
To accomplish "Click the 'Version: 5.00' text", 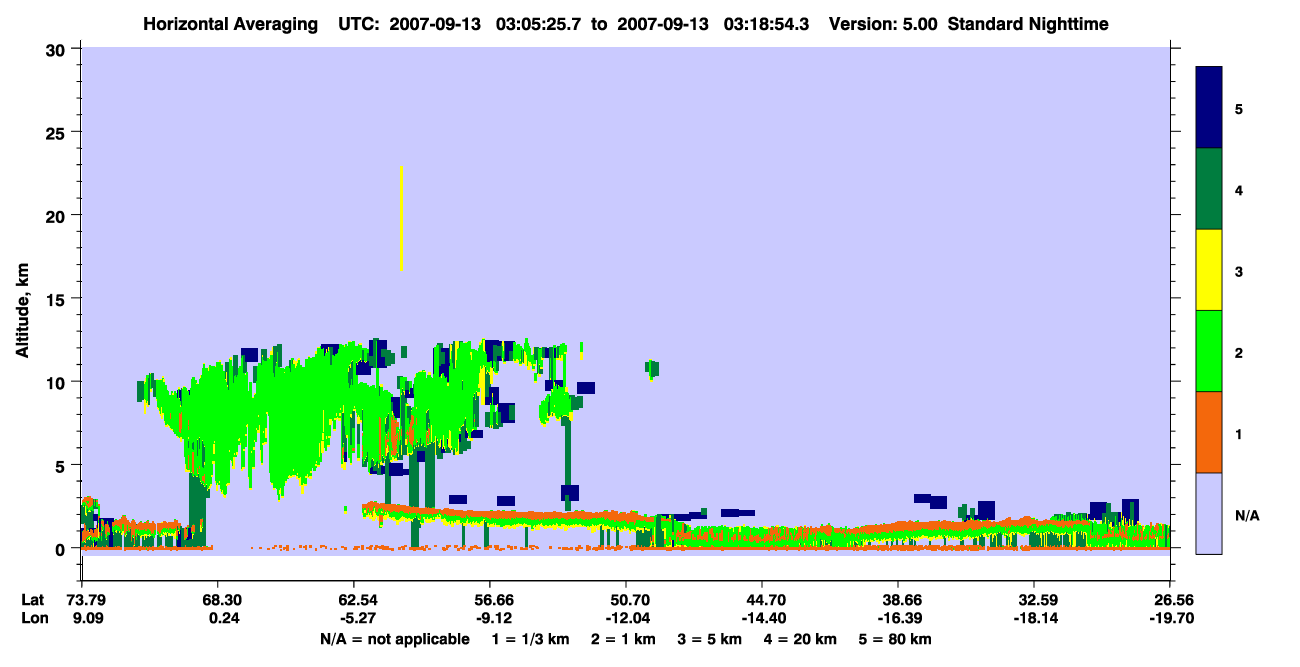I will click(882, 23).
